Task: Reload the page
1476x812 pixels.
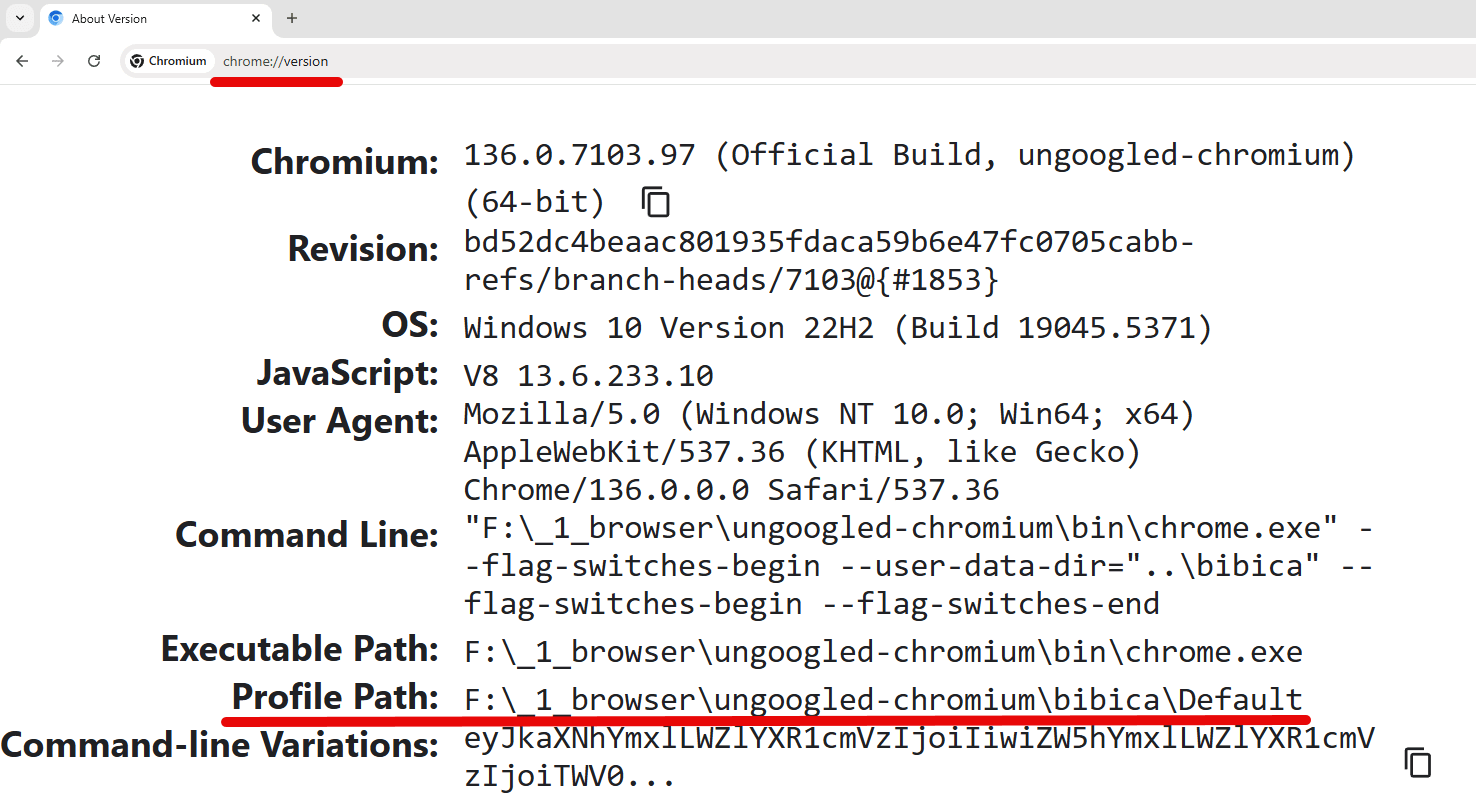Action: [94, 61]
